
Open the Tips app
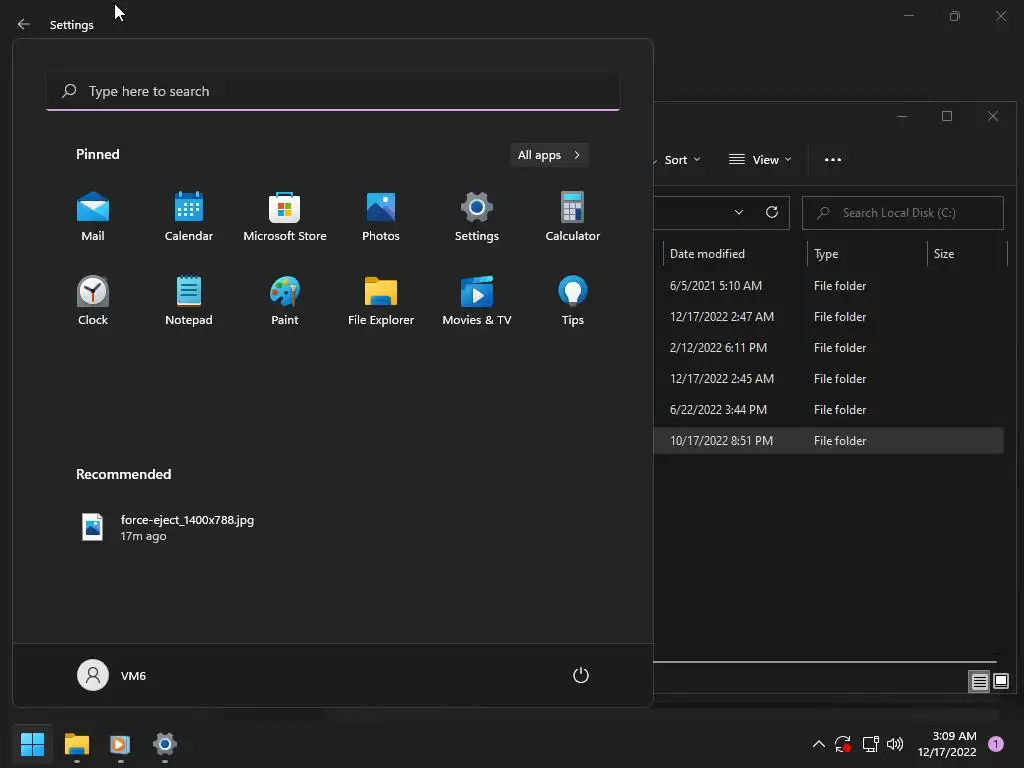(573, 300)
